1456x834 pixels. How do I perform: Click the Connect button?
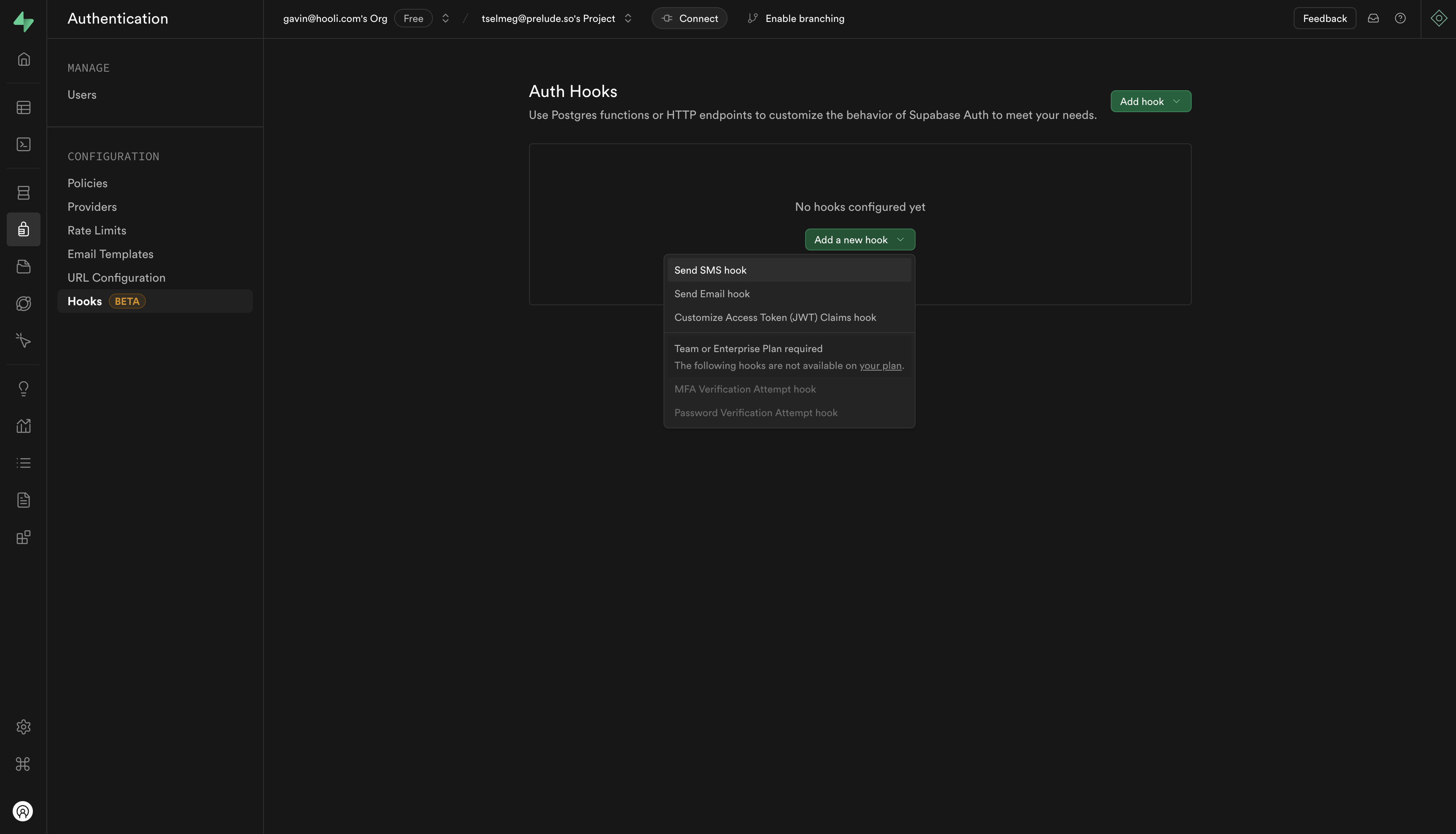point(689,18)
